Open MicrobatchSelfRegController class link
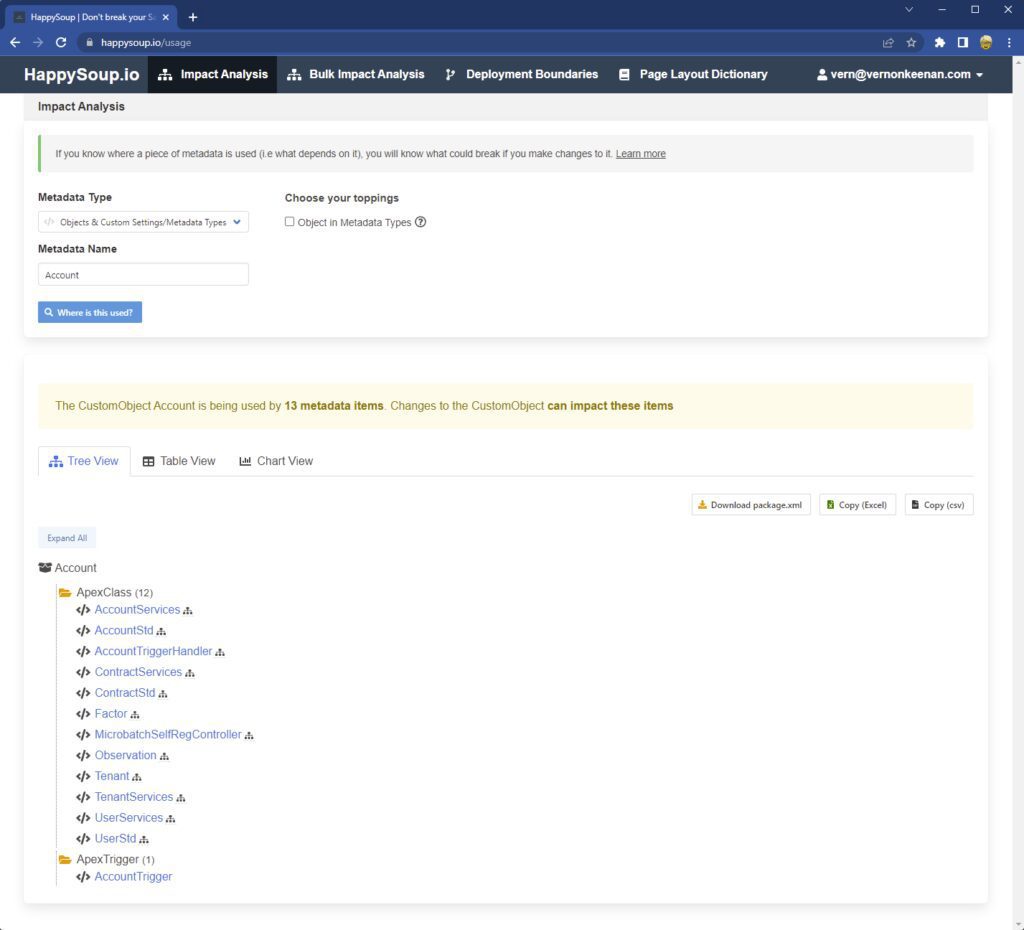Viewport: 1024px width, 930px height. [168, 735]
